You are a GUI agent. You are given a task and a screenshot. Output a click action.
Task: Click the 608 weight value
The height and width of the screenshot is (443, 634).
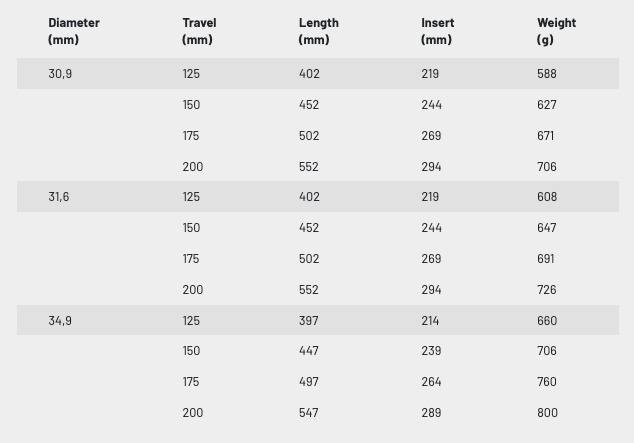(x=547, y=197)
